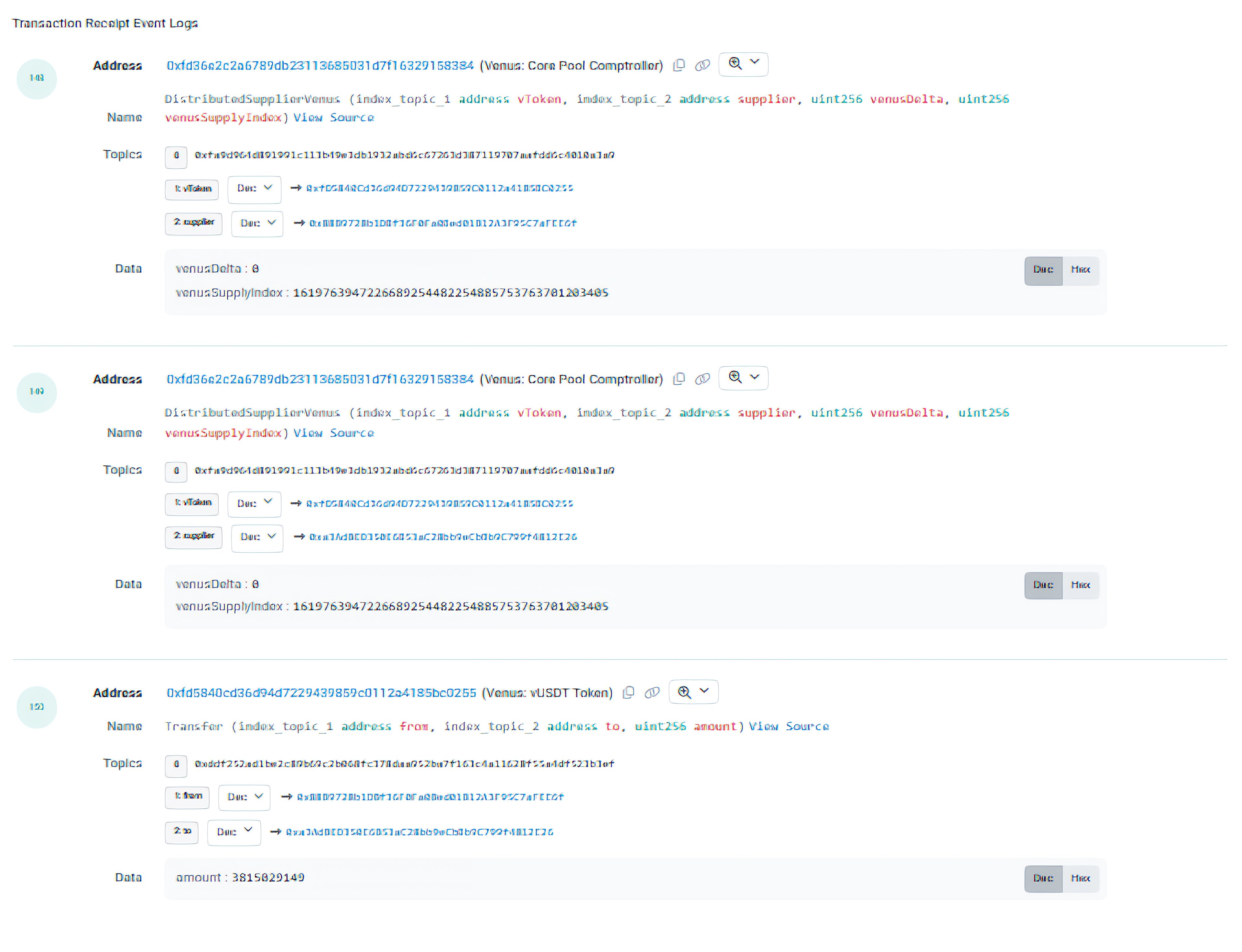Screen dimensions: 1242x952
Task: Click the log index 150 circle badge
Action: [x=37, y=707]
